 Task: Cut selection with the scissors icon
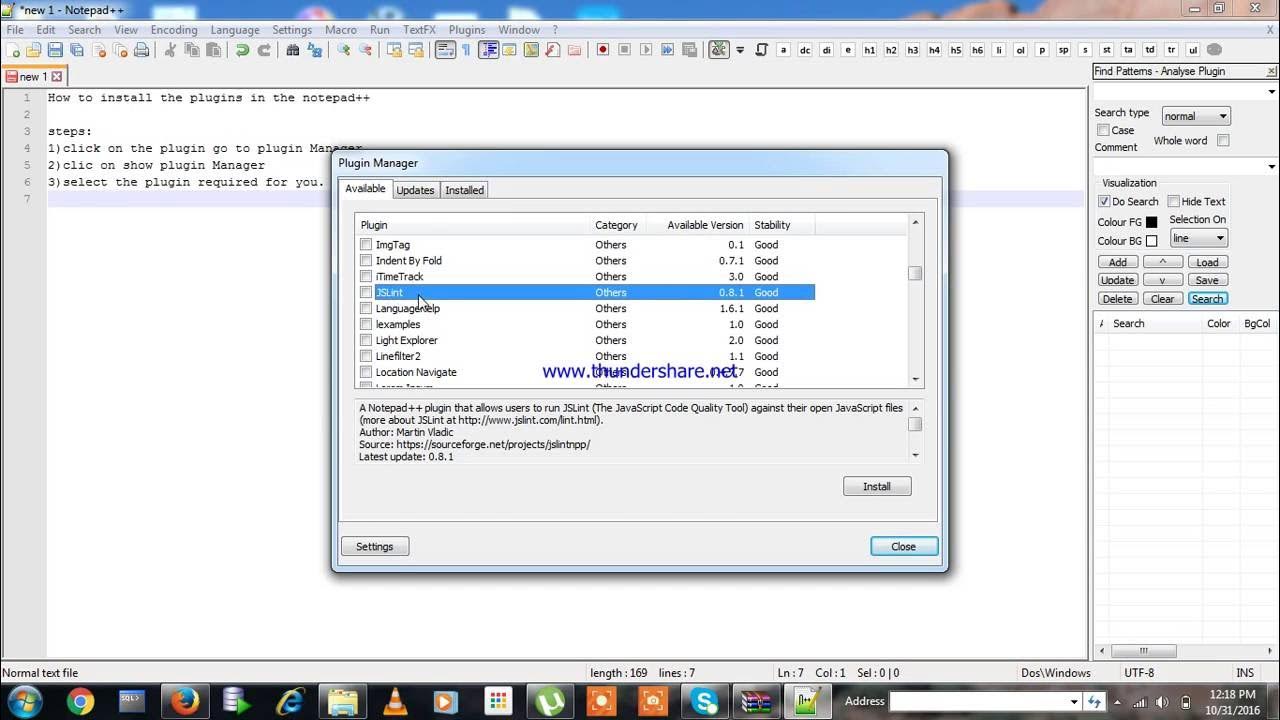(x=170, y=50)
